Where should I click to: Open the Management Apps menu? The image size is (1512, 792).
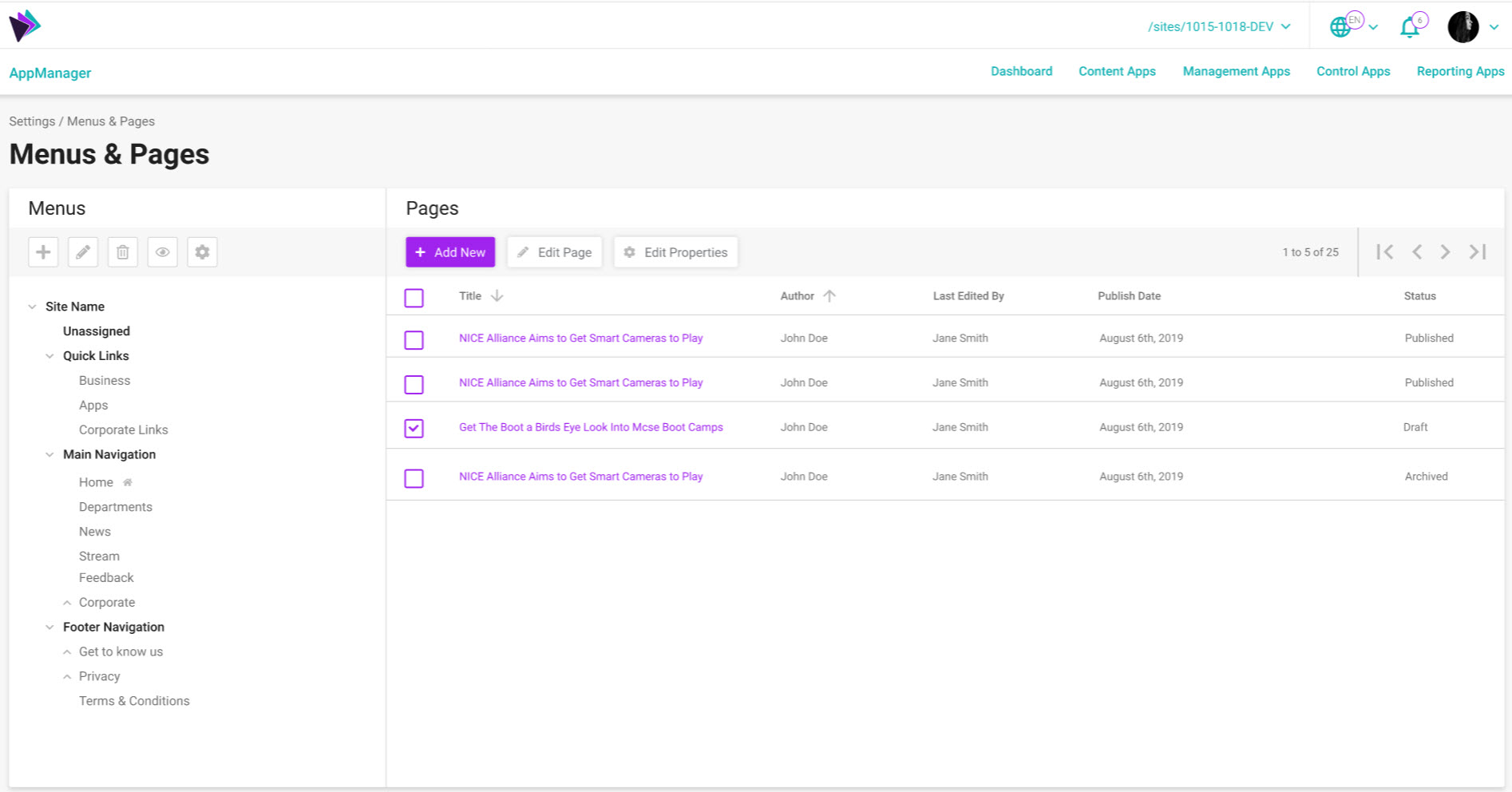pyautogui.click(x=1237, y=71)
